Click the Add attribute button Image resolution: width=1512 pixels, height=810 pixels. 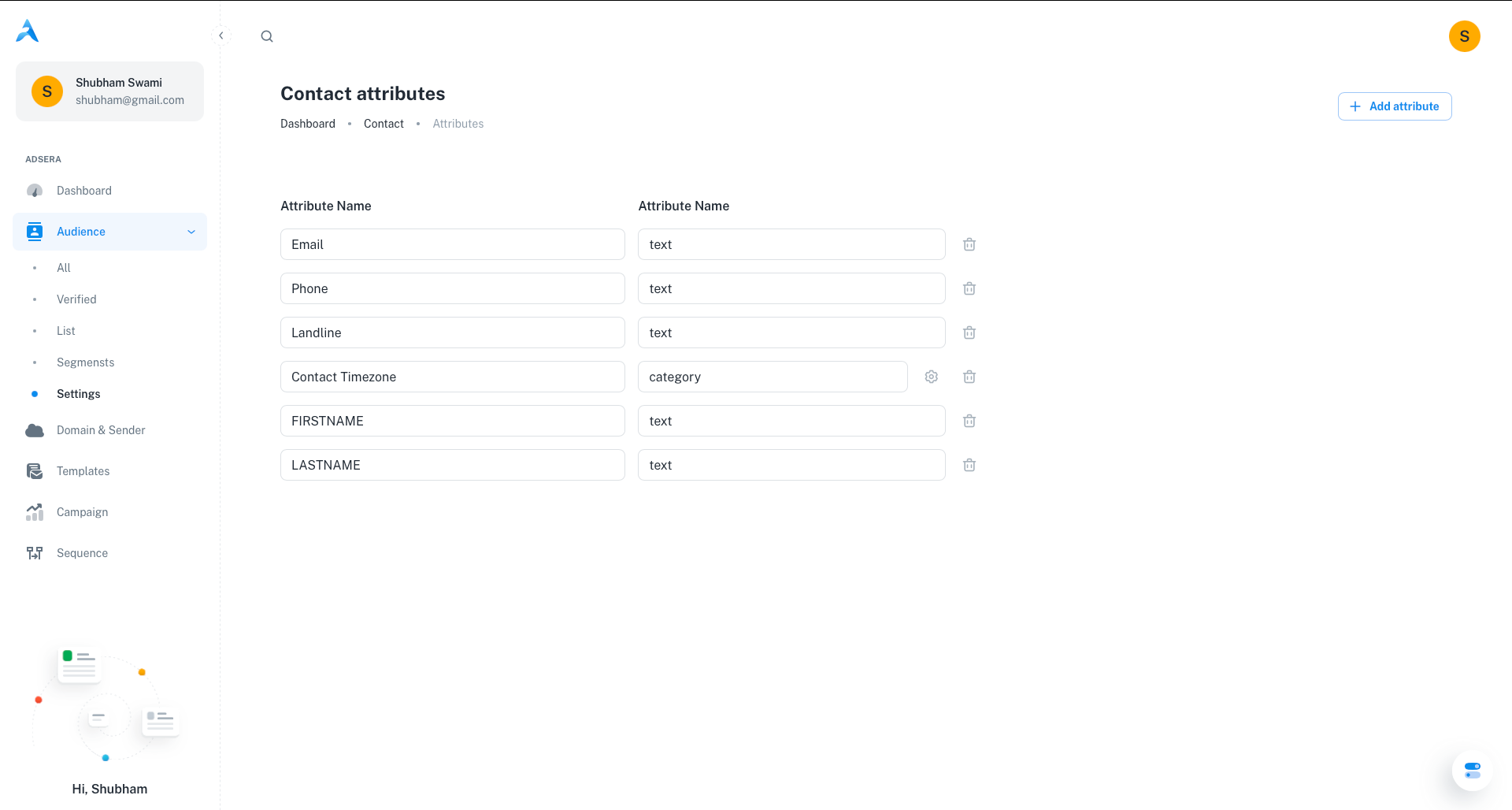click(x=1394, y=106)
